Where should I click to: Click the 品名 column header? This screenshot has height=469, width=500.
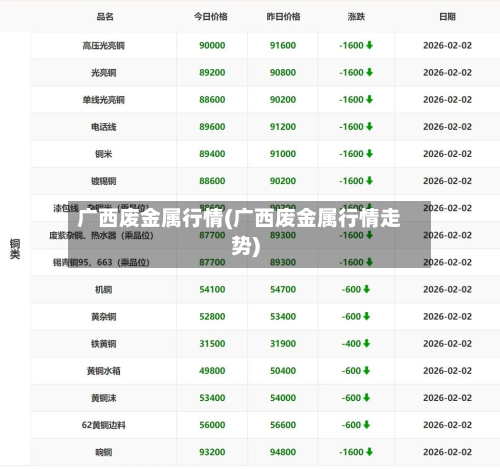105,17
